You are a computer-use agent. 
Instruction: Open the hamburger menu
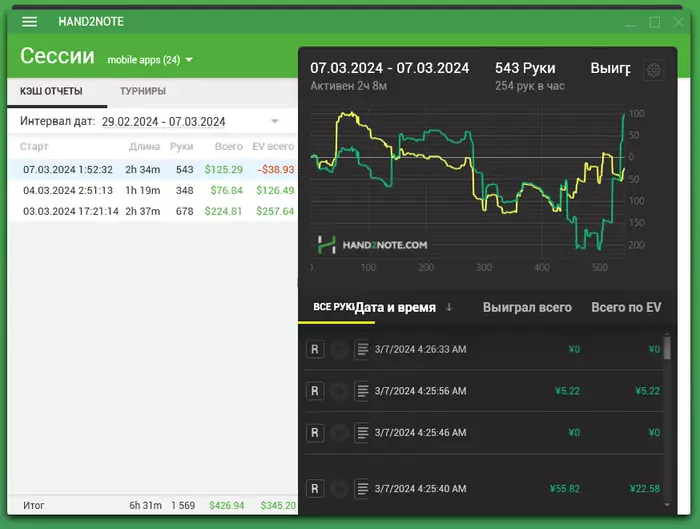click(29, 21)
